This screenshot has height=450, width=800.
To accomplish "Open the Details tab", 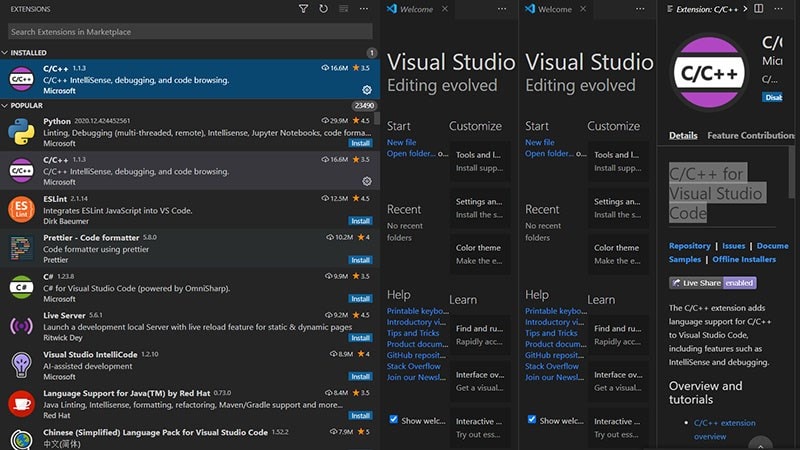I will 683,135.
